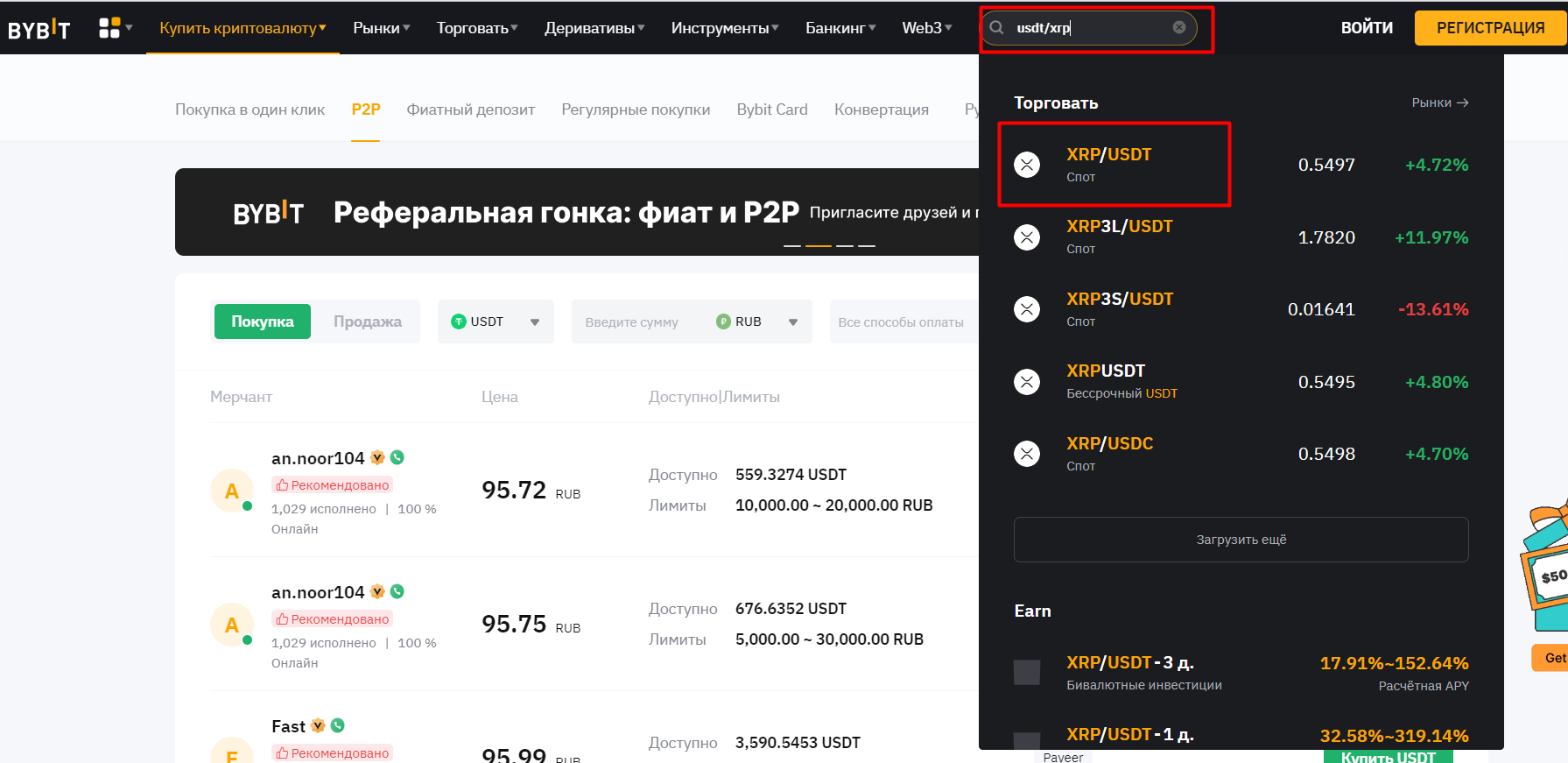Open the XRP/USDT-3 д. Earn result

[x=1241, y=673]
